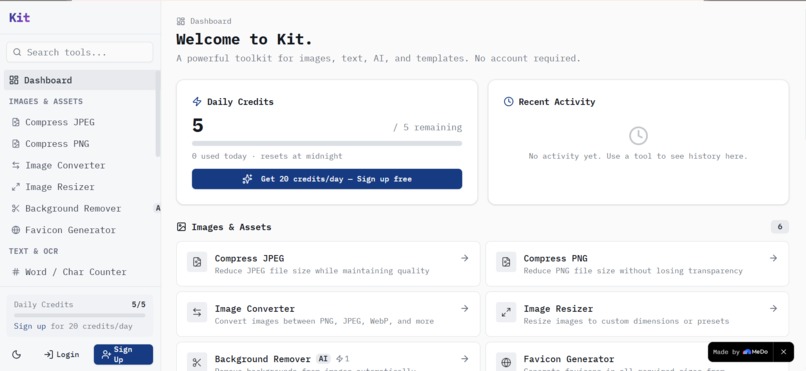Click the Compress JPEG sidebar file icon
Image resolution: width=806 pixels, height=371 pixels.
click(x=16, y=122)
